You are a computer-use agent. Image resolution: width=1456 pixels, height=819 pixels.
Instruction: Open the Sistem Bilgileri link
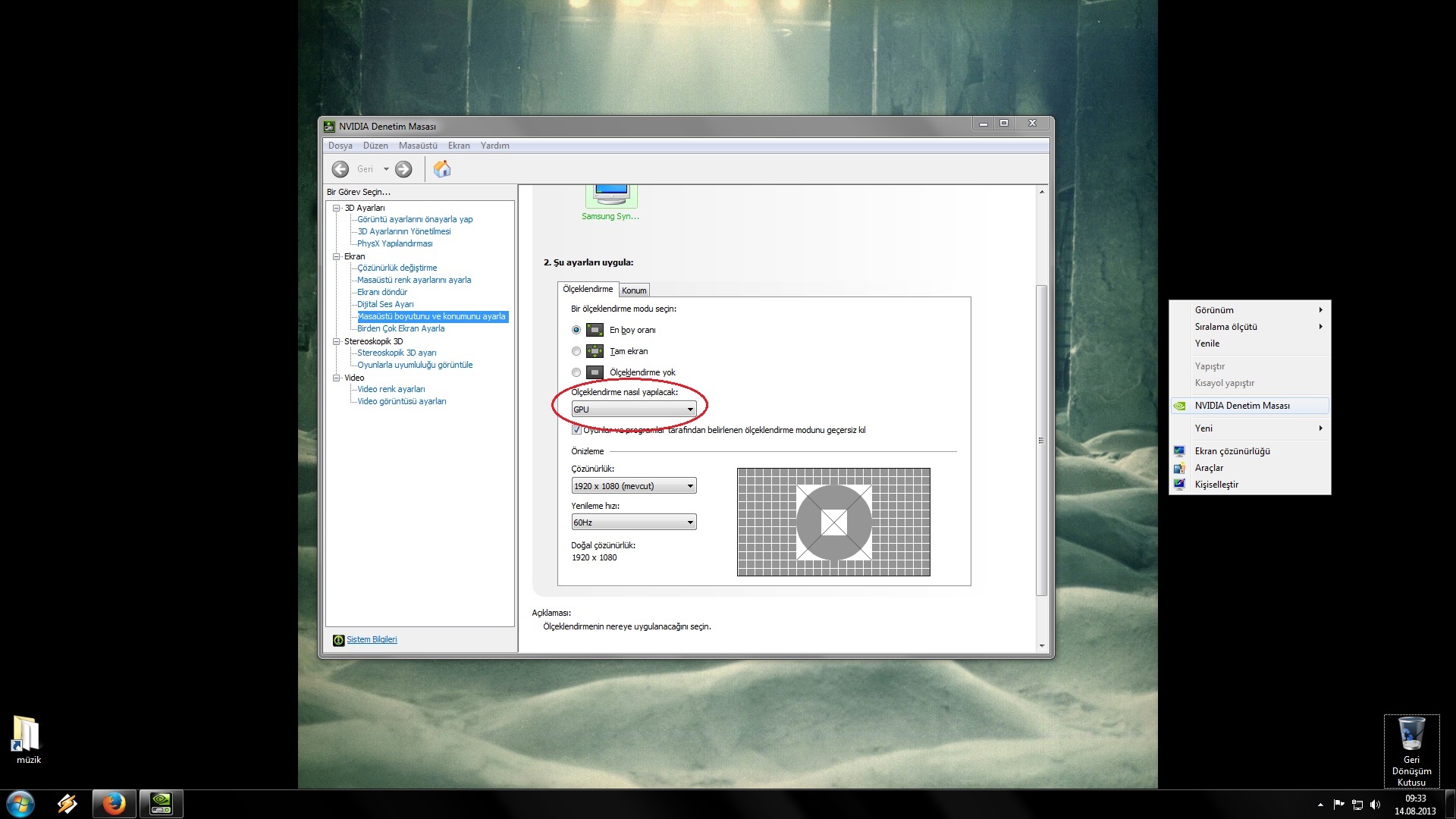(x=372, y=640)
